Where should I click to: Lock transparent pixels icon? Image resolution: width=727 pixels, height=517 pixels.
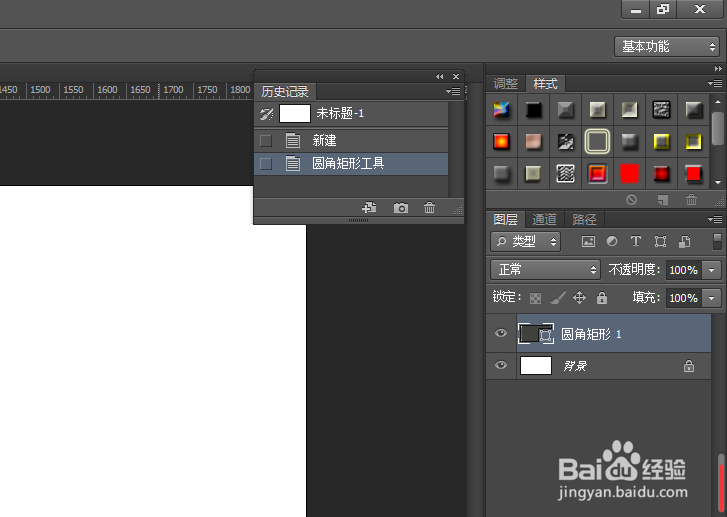(x=536, y=298)
